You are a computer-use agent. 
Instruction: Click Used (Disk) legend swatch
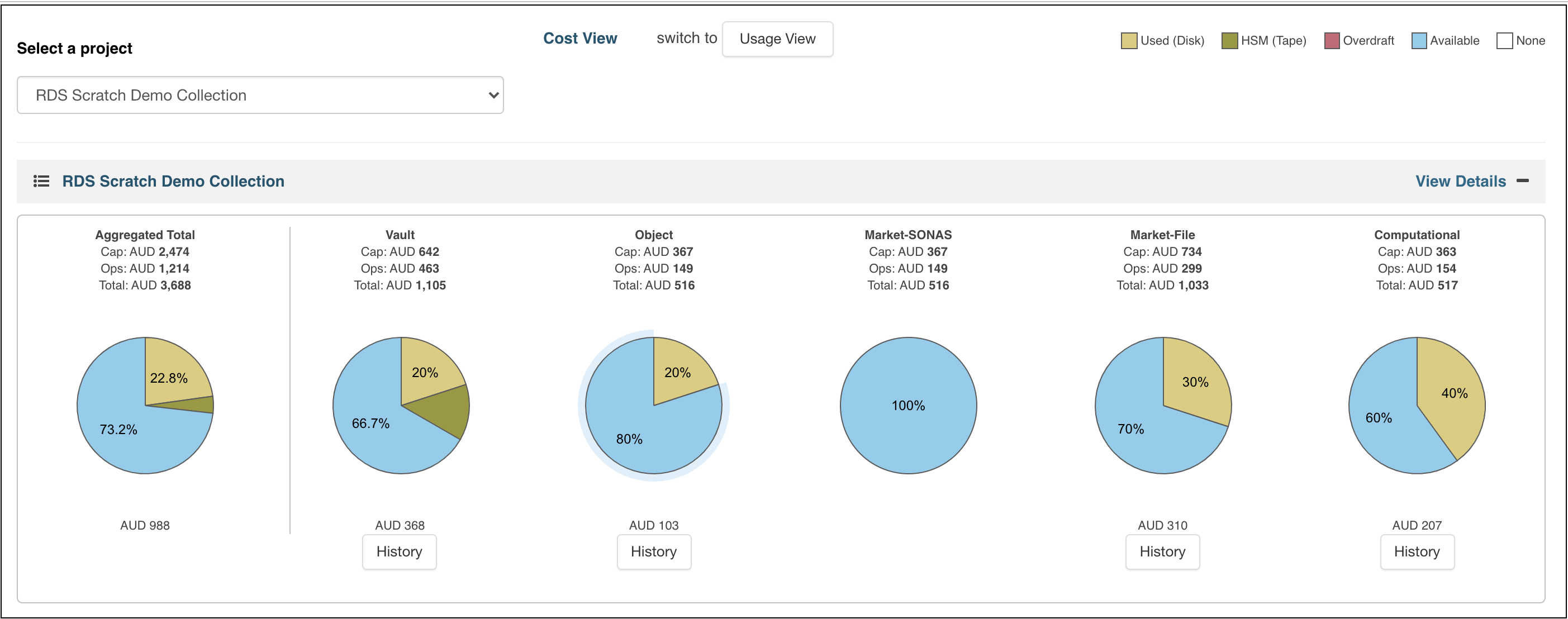click(x=1129, y=41)
